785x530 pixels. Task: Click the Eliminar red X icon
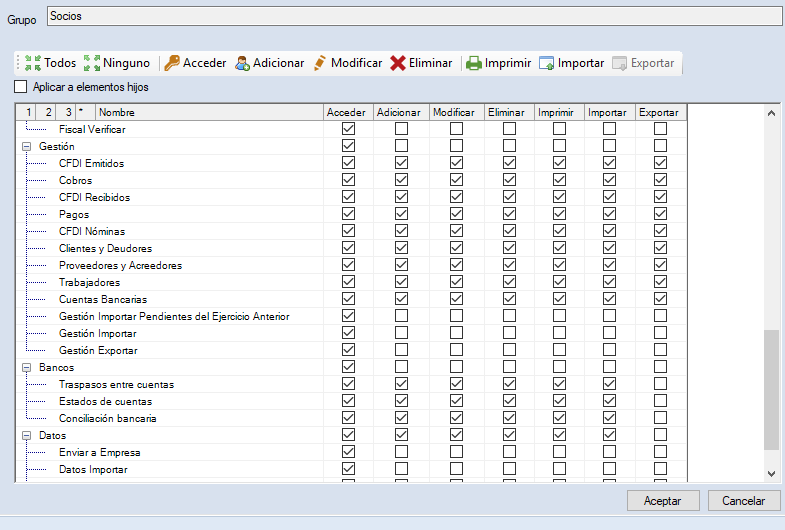(x=398, y=63)
